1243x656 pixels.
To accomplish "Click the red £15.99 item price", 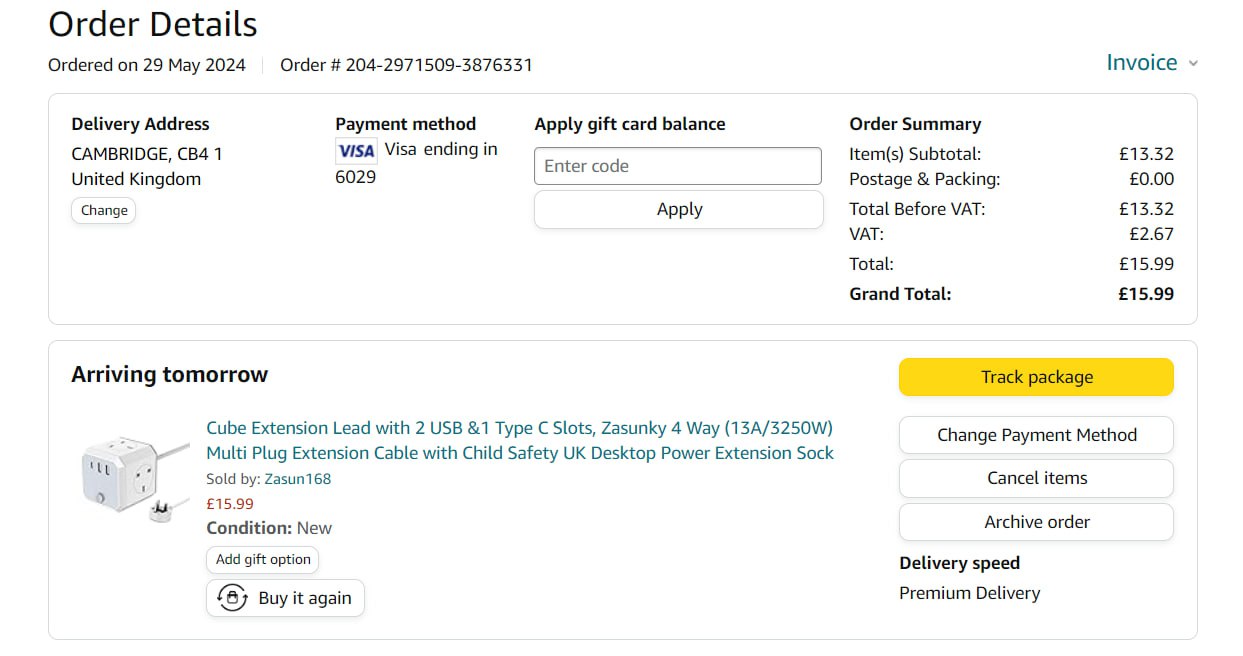I will coord(230,504).
